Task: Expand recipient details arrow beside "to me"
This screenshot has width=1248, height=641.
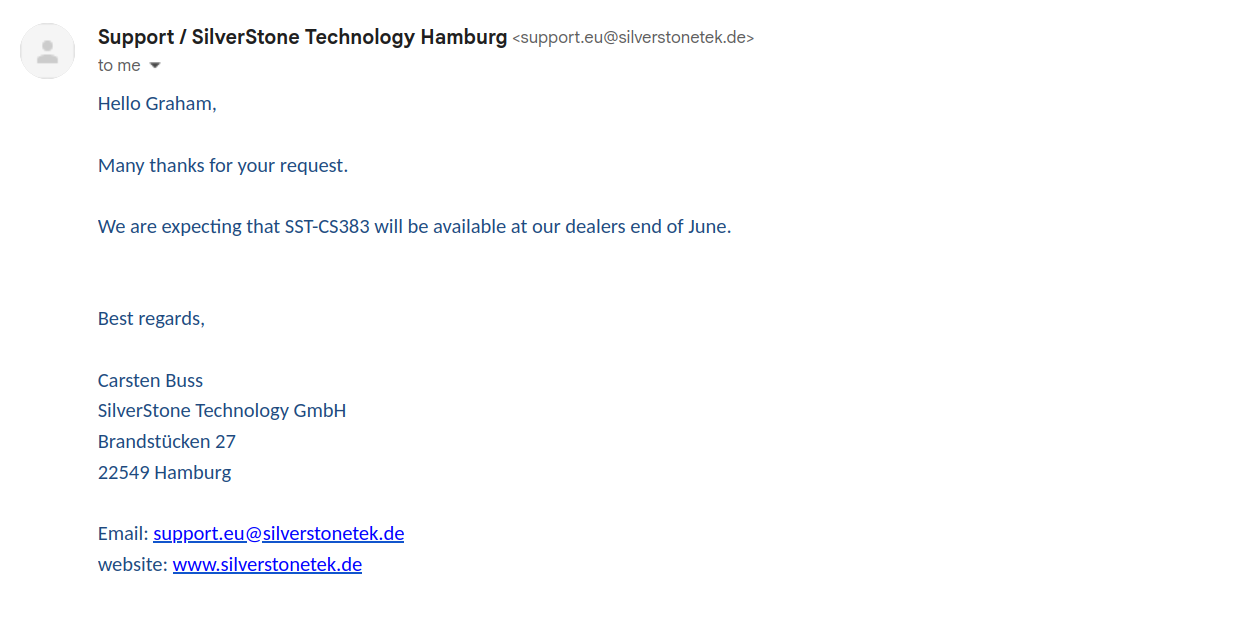Action: tap(155, 66)
